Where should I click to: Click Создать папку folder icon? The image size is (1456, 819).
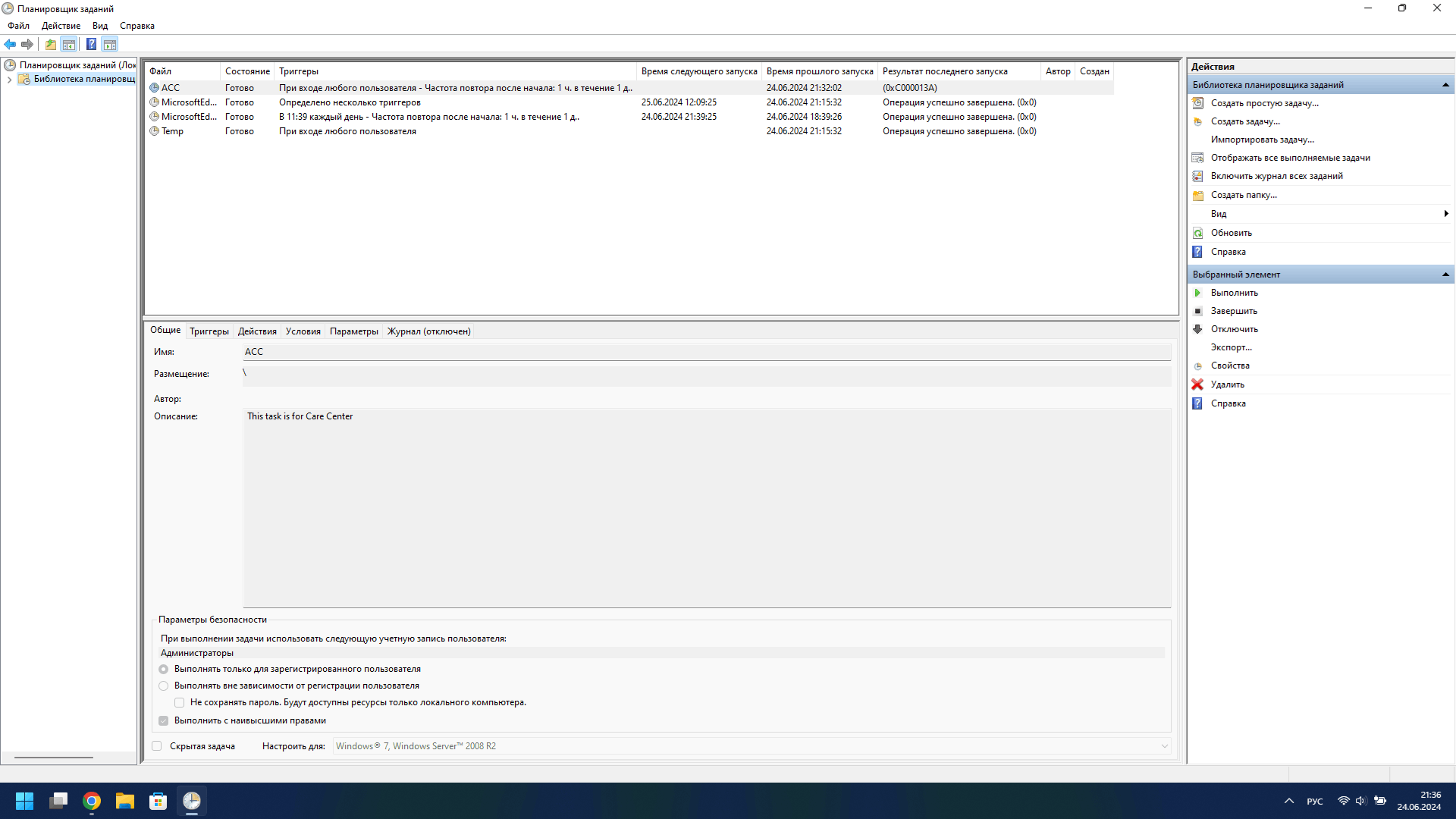click(x=1197, y=195)
